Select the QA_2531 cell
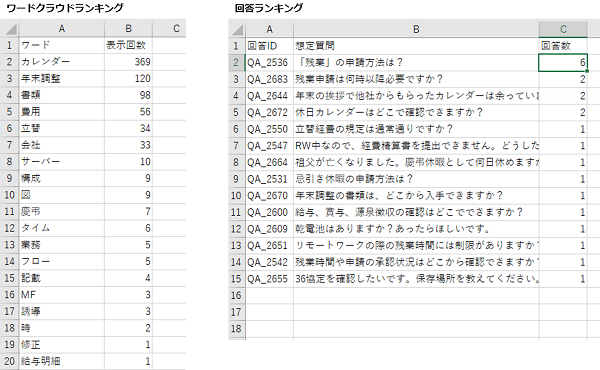The image size is (600, 370). point(269,179)
